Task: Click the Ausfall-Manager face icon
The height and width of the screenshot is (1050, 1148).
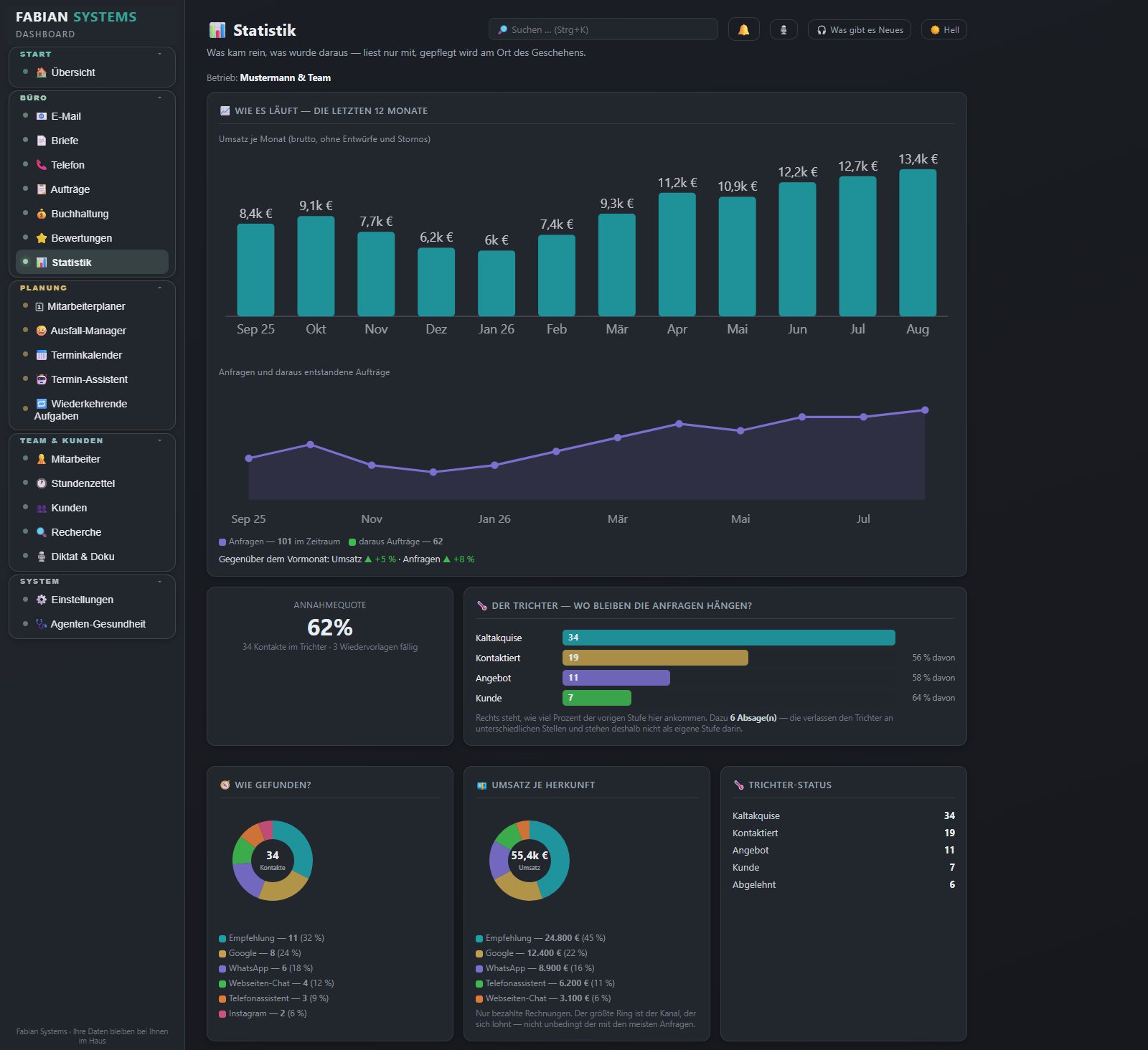Action: pos(42,331)
